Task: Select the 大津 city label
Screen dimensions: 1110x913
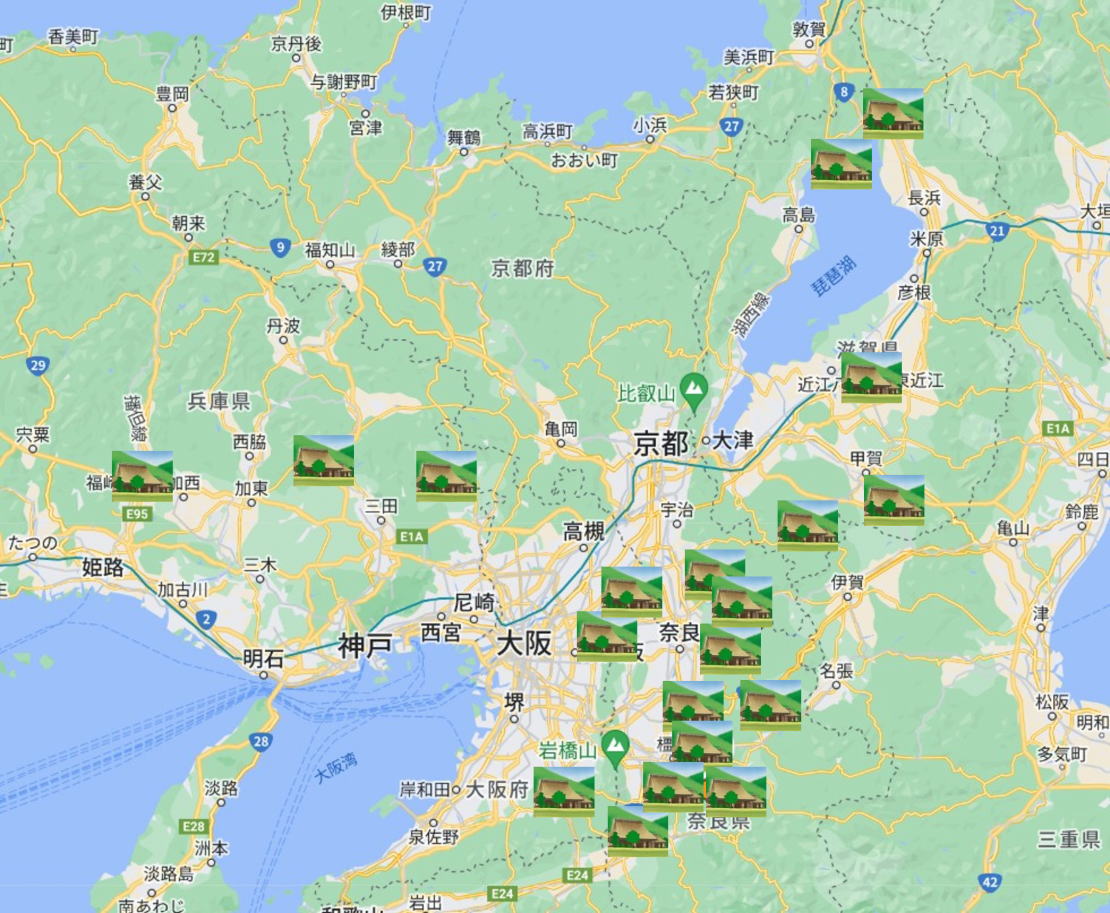Action: click(733, 440)
